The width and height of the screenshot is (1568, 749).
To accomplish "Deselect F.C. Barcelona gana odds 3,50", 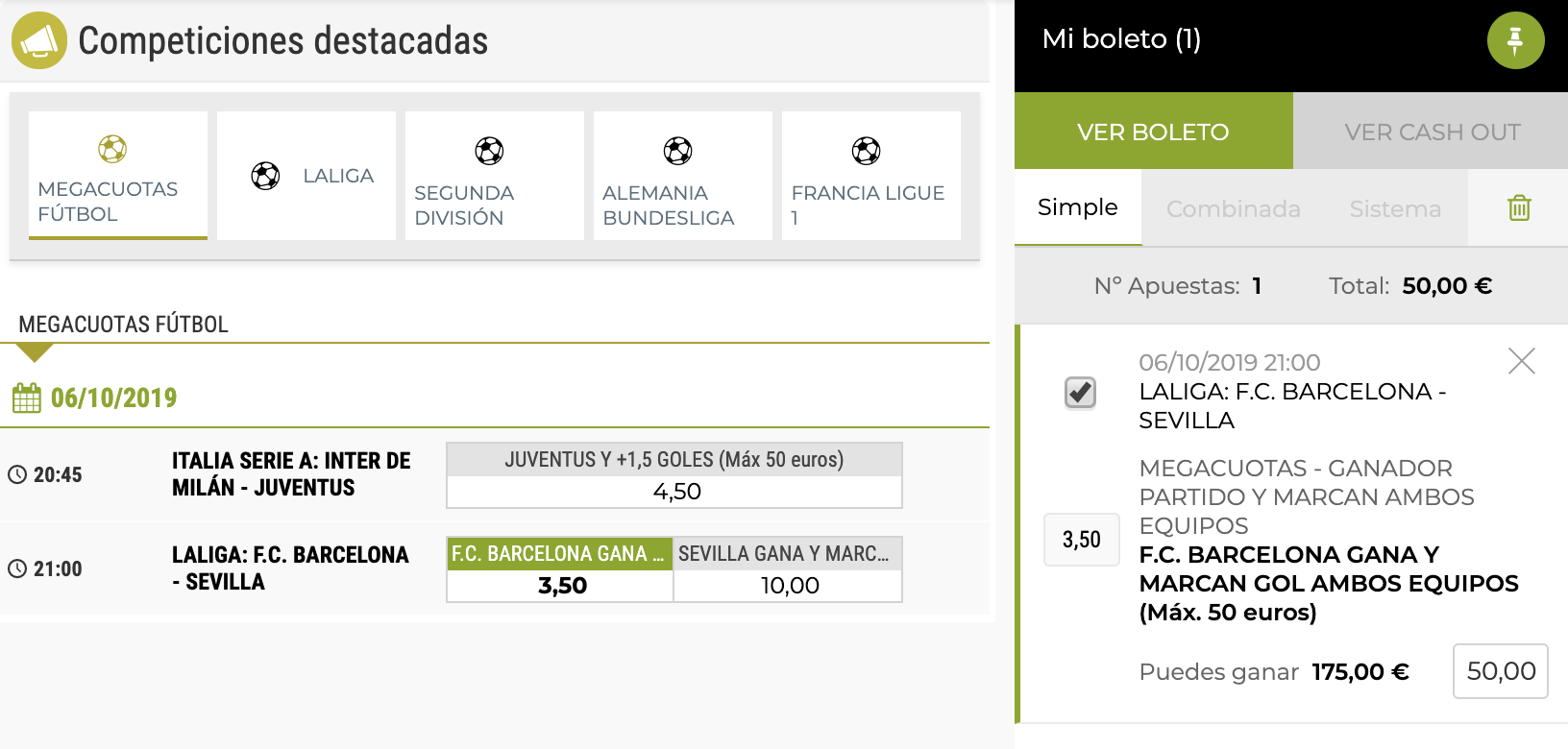I will (561, 585).
